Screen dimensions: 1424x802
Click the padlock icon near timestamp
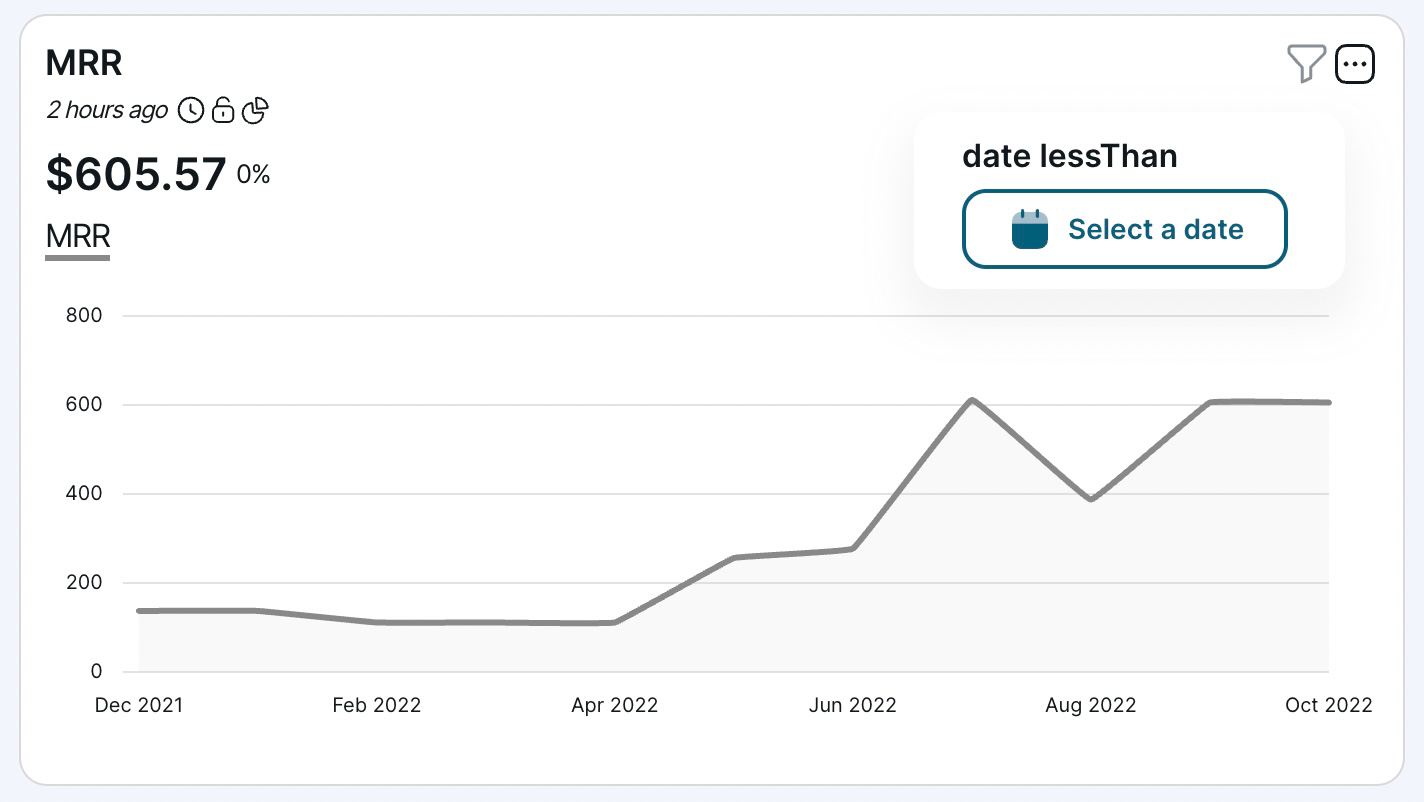223,111
